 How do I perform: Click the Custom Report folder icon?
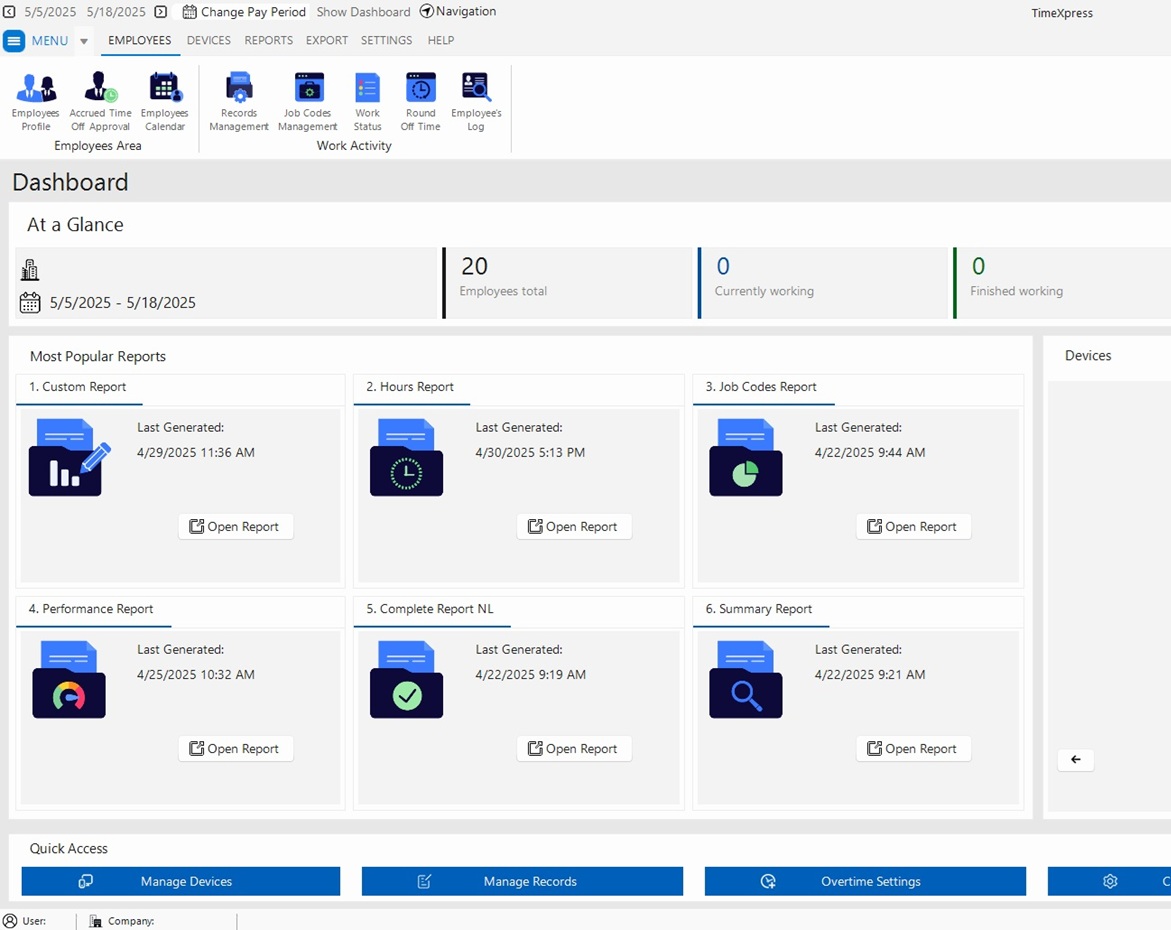(x=69, y=457)
